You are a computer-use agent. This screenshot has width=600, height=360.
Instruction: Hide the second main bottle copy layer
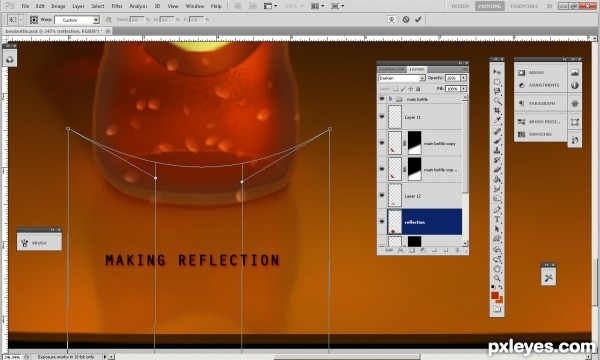click(x=382, y=169)
